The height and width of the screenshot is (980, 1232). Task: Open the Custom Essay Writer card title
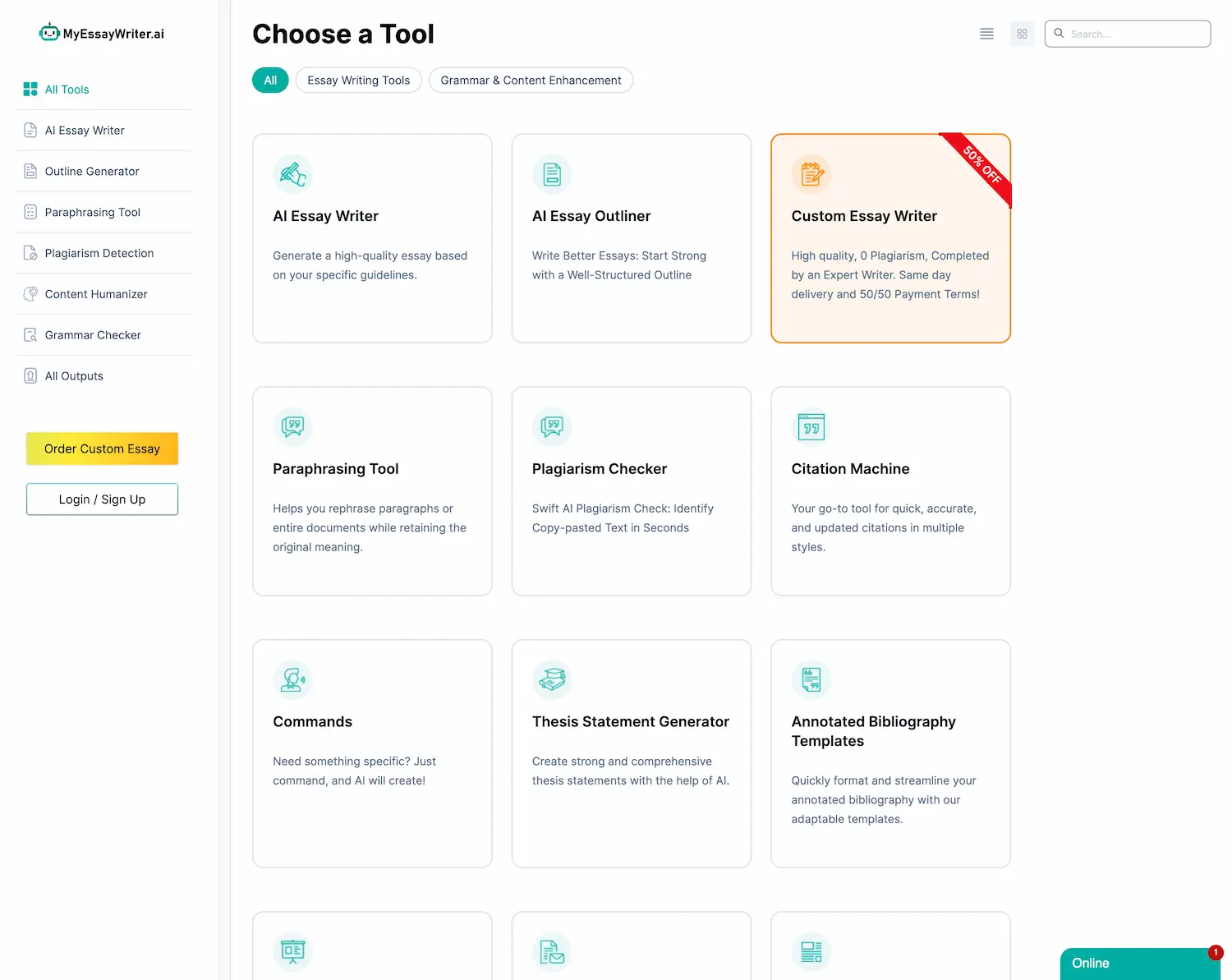[x=864, y=216]
